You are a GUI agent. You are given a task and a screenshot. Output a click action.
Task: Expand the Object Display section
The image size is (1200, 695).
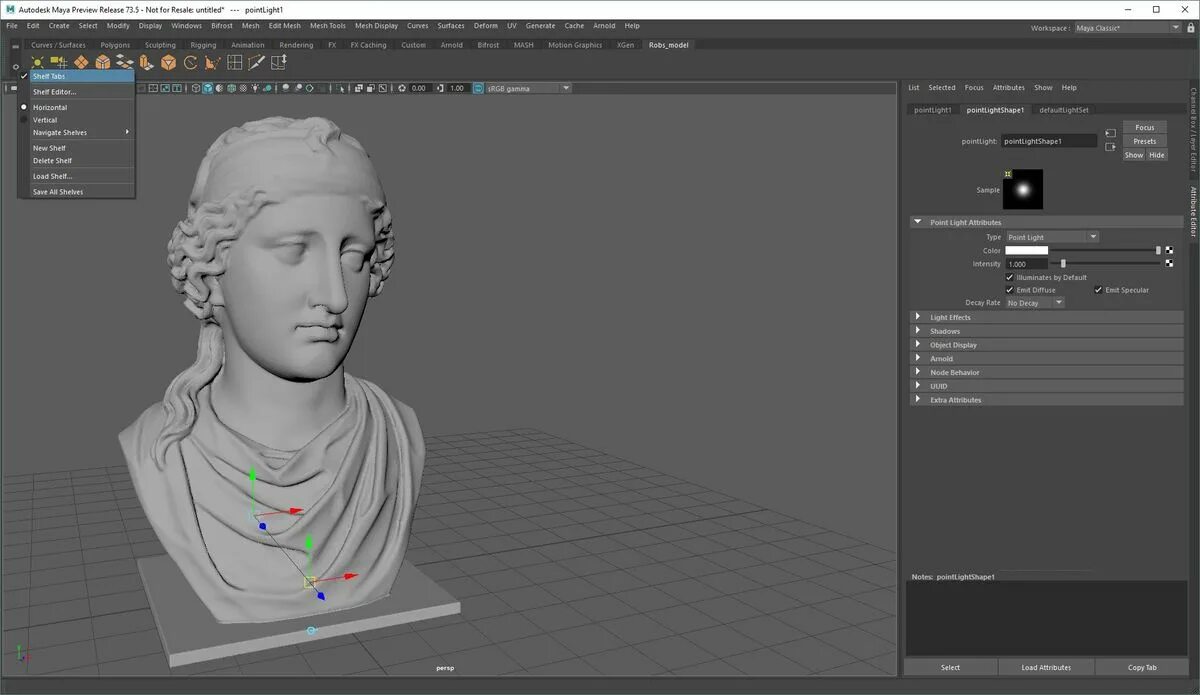pyautogui.click(x=917, y=345)
